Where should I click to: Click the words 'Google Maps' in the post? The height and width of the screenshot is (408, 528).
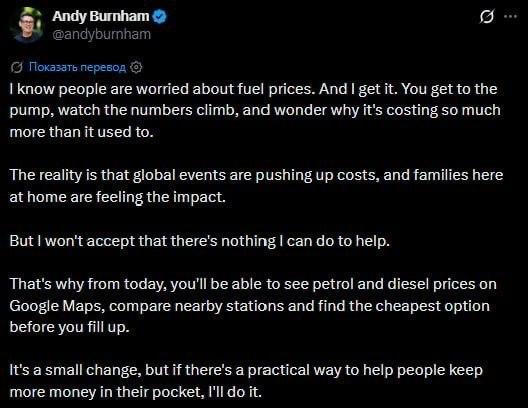[x=56, y=306]
